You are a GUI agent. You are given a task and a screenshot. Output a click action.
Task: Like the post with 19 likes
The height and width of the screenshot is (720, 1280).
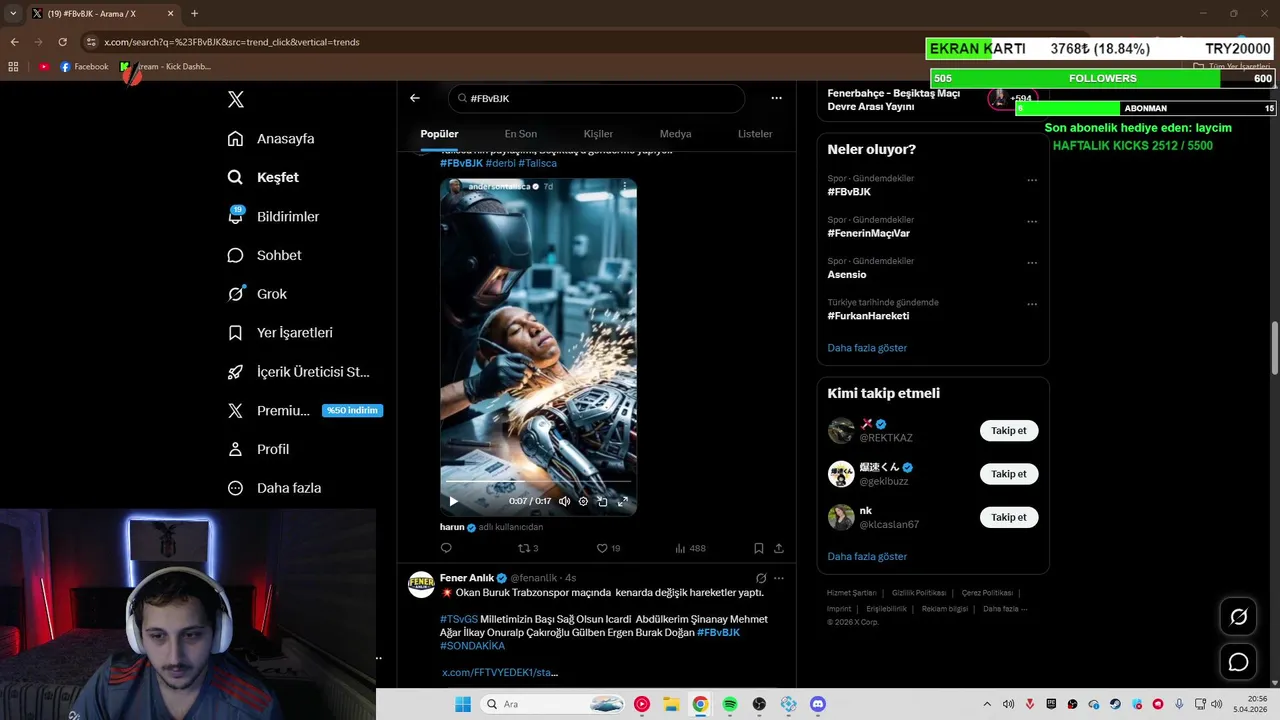tap(608, 548)
